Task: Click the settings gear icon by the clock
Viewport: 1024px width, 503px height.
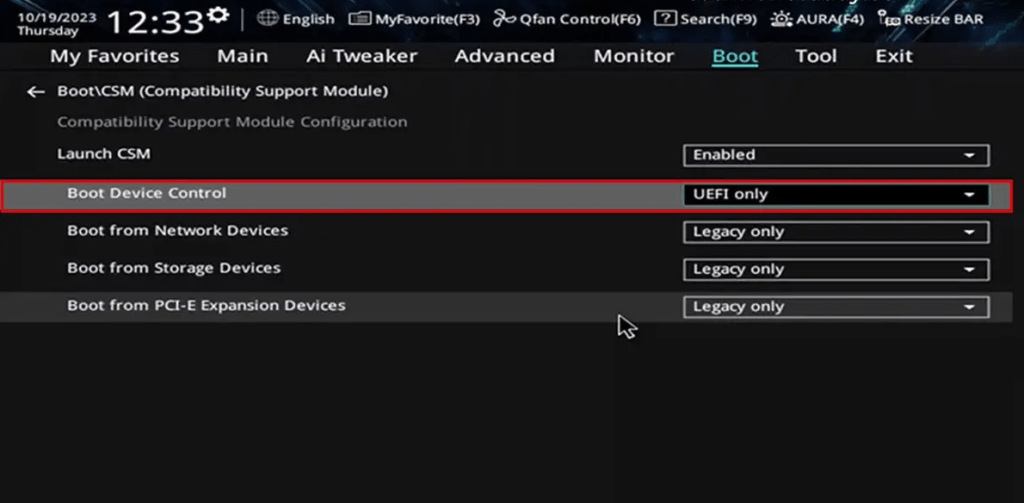Action: pyautogui.click(x=217, y=15)
